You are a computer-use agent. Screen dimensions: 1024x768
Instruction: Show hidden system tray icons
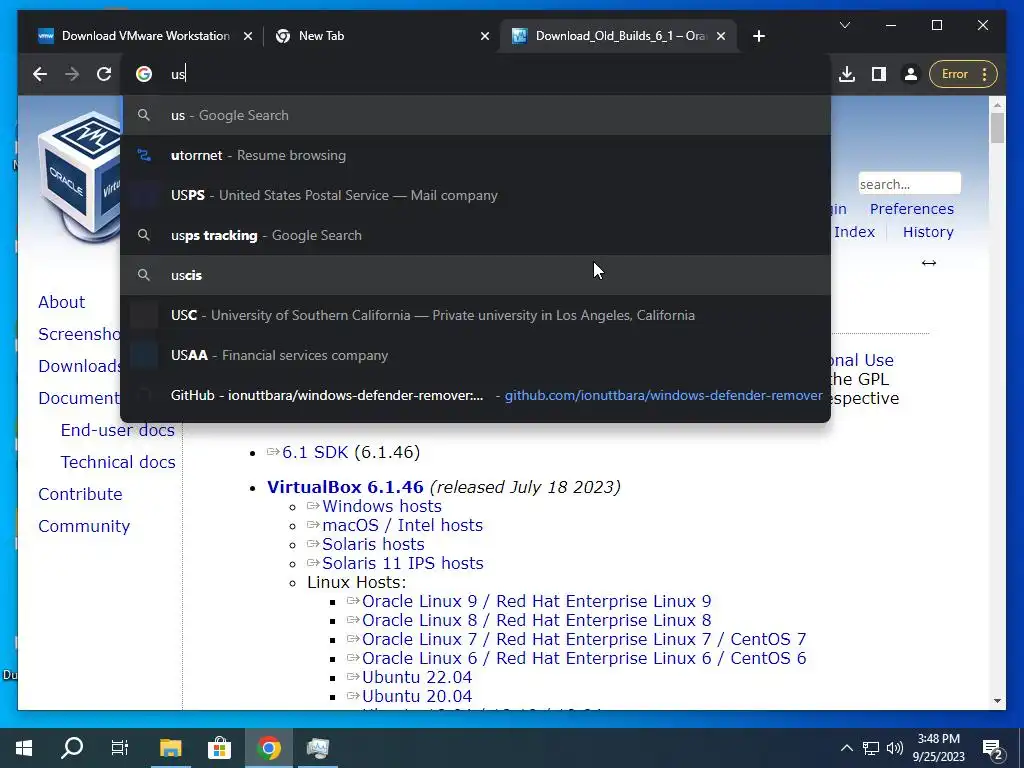tap(846, 748)
